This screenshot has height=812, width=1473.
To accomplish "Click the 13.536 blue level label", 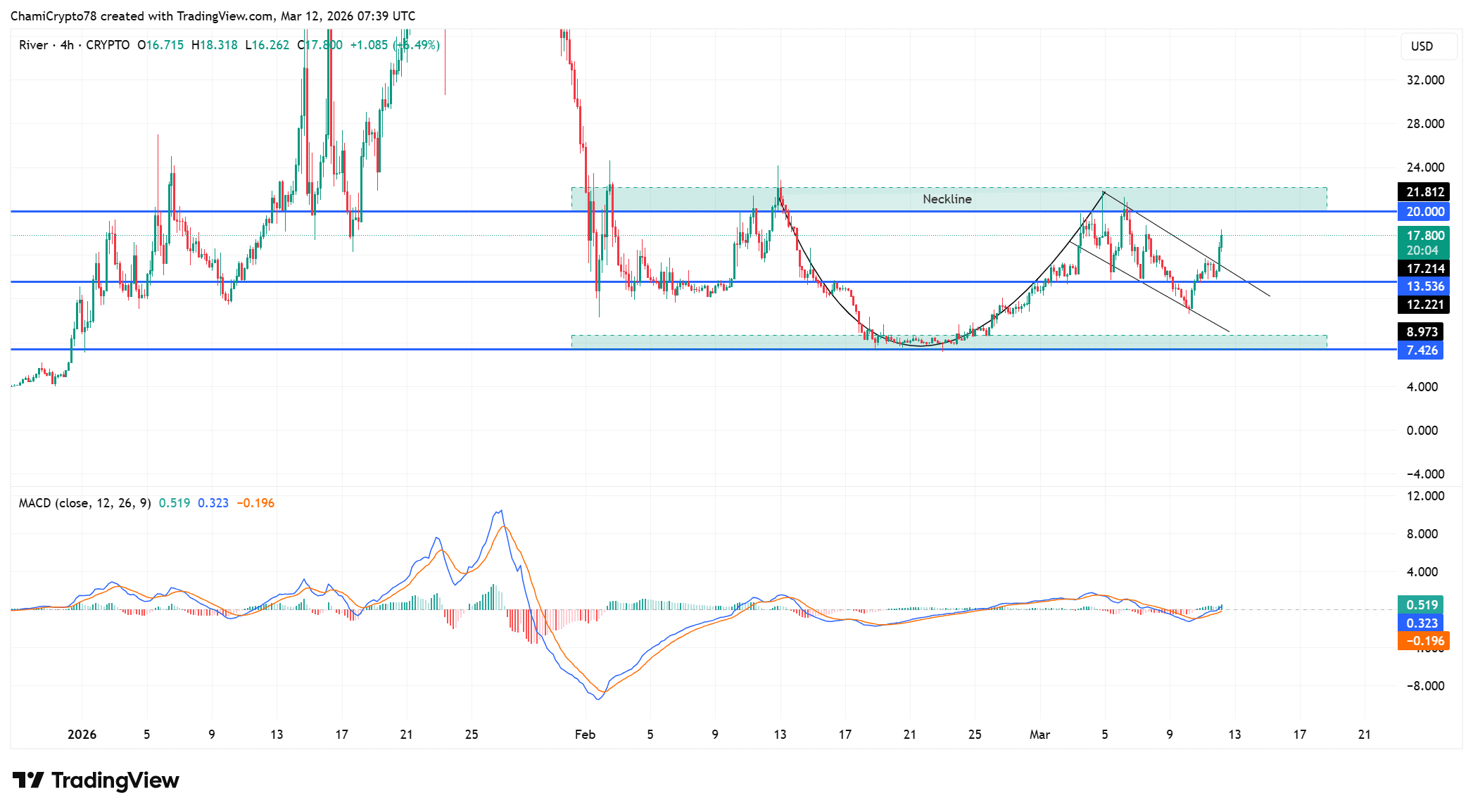I will [1424, 286].
